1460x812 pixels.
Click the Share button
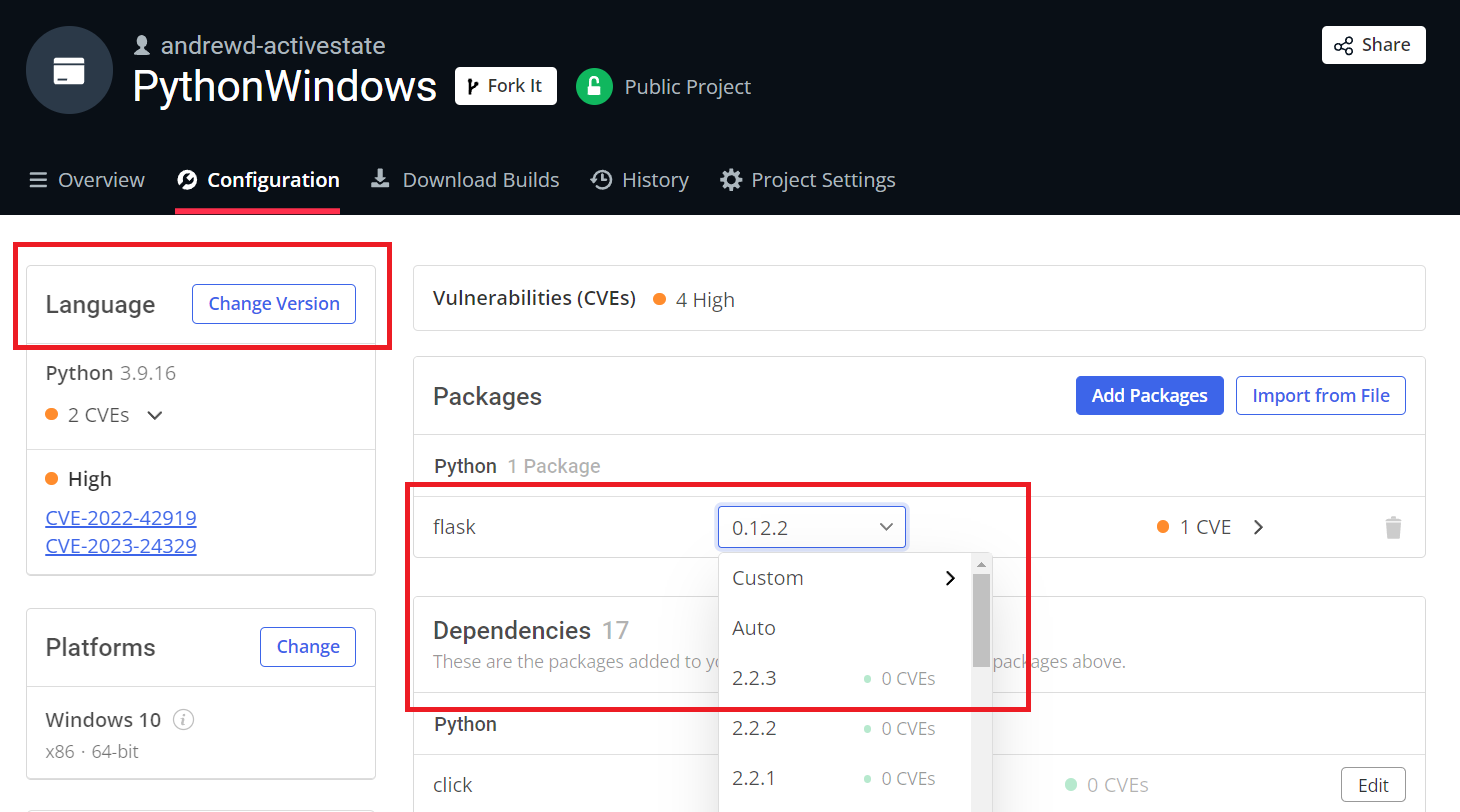(x=1374, y=45)
